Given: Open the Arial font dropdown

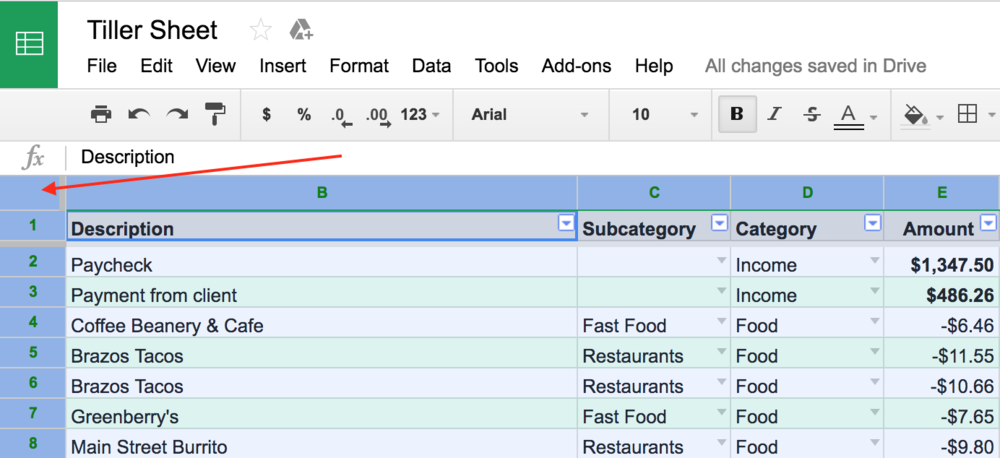Looking at the screenshot, I should tap(531, 115).
